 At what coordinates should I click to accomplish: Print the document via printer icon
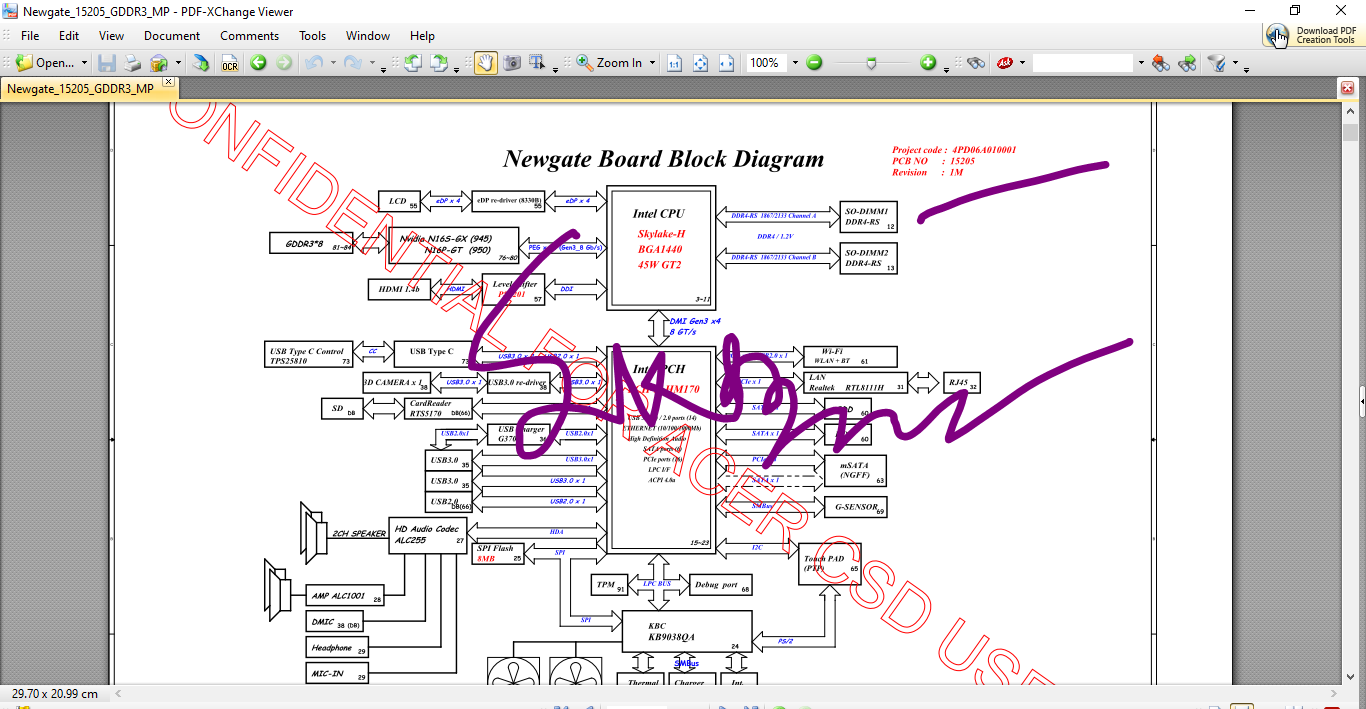pos(132,63)
